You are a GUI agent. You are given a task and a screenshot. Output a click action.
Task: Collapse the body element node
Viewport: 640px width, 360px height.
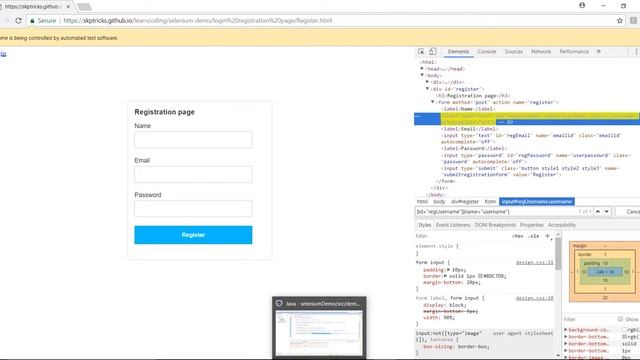tap(422, 75)
